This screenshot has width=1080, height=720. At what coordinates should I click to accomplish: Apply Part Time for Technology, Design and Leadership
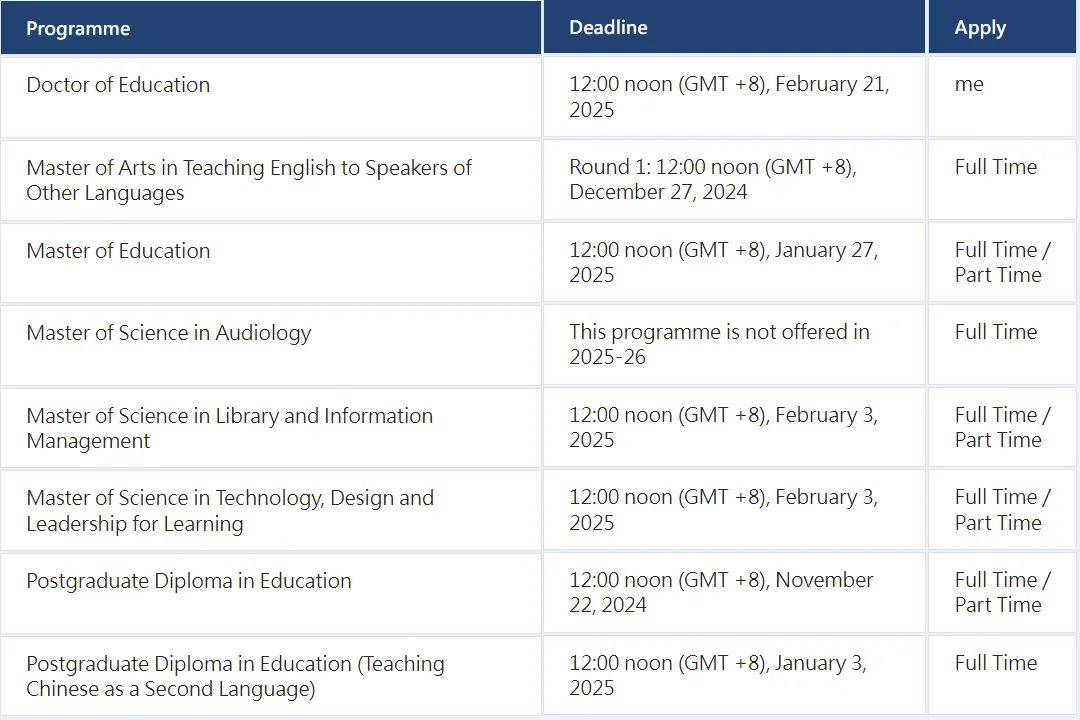[997, 523]
